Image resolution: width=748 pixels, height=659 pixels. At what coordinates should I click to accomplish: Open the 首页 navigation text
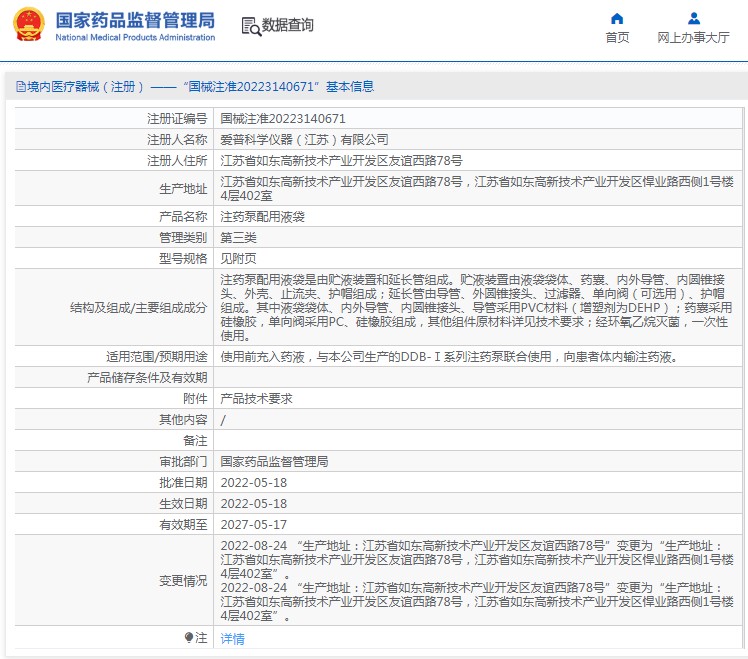click(x=617, y=38)
